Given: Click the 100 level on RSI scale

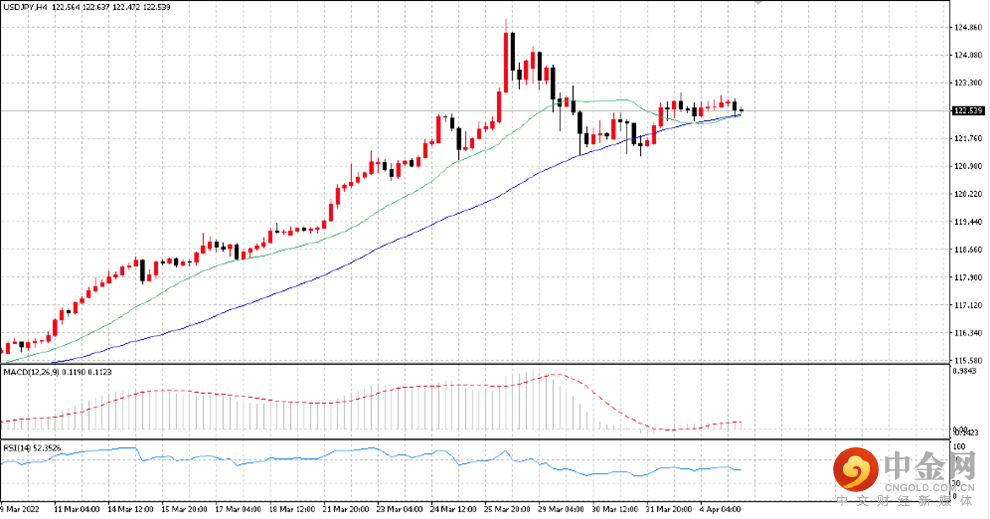Looking at the screenshot, I should pyautogui.click(x=959, y=446).
